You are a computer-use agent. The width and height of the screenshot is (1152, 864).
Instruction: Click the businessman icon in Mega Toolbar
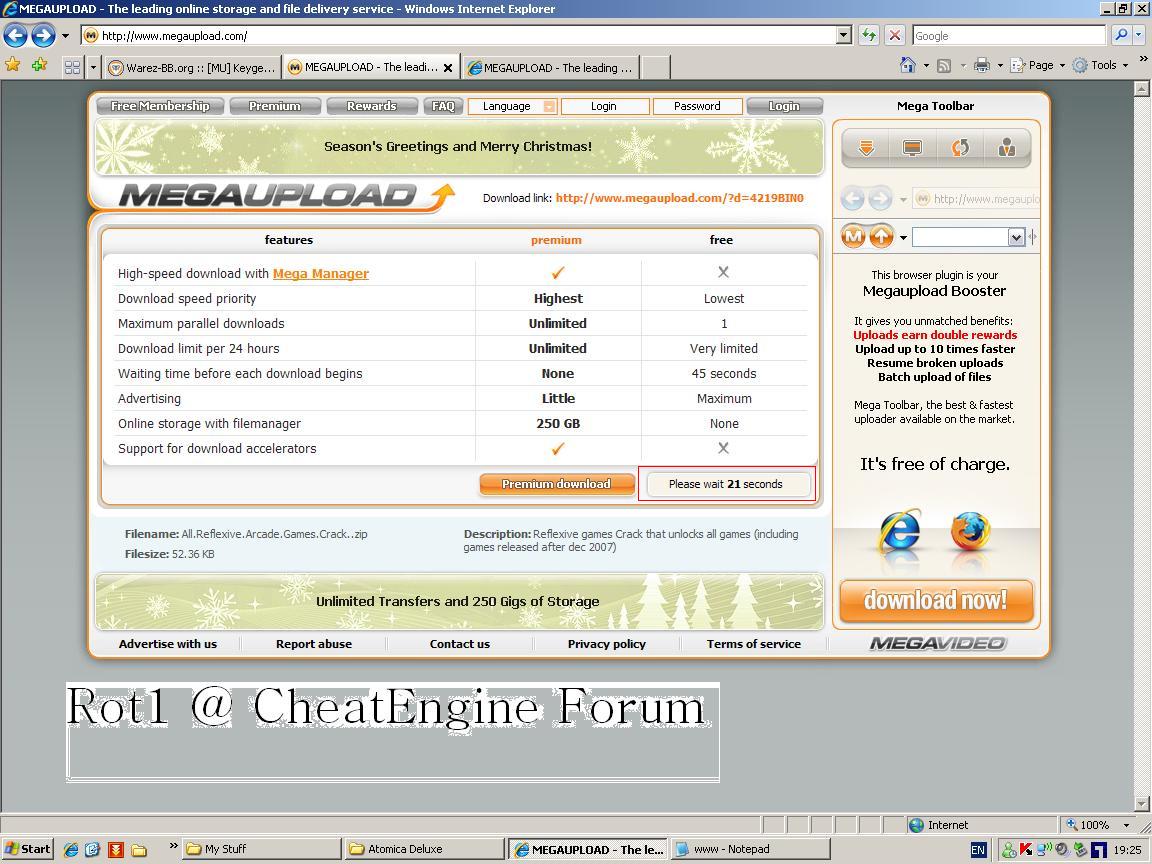coord(1007,148)
